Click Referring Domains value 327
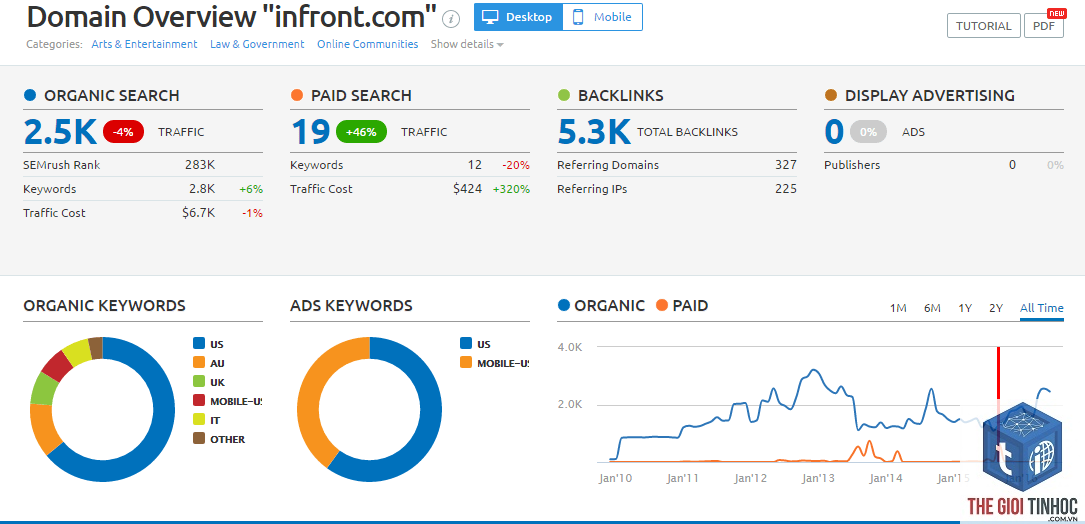The width and height of the screenshot is (1085, 524). pos(786,165)
